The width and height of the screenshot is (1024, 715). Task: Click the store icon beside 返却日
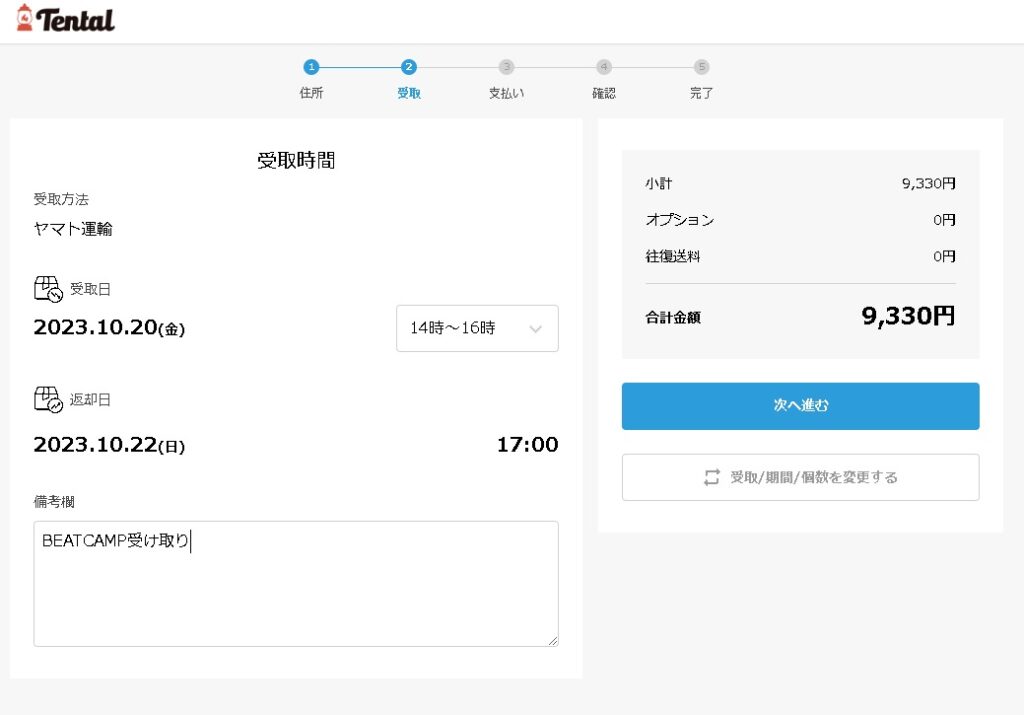pyautogui.click(x=48, y=400)
